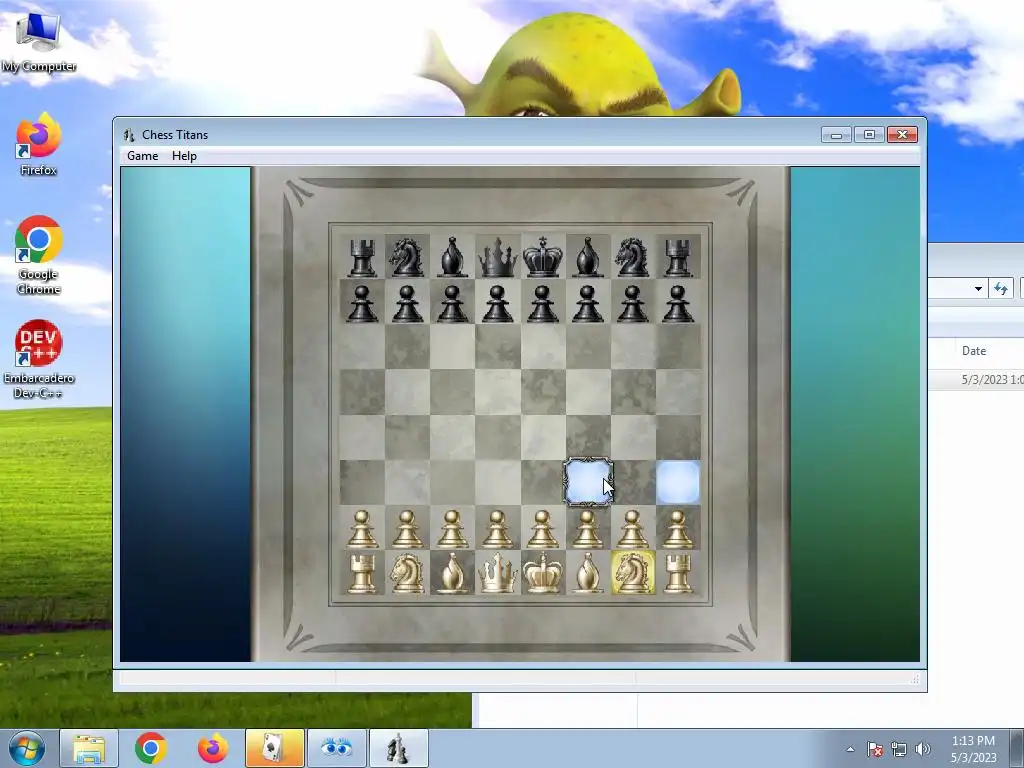Click the Date column header in background window
Screen dimensions: 1024x768
pyautogui.click(x=974, y=351)
